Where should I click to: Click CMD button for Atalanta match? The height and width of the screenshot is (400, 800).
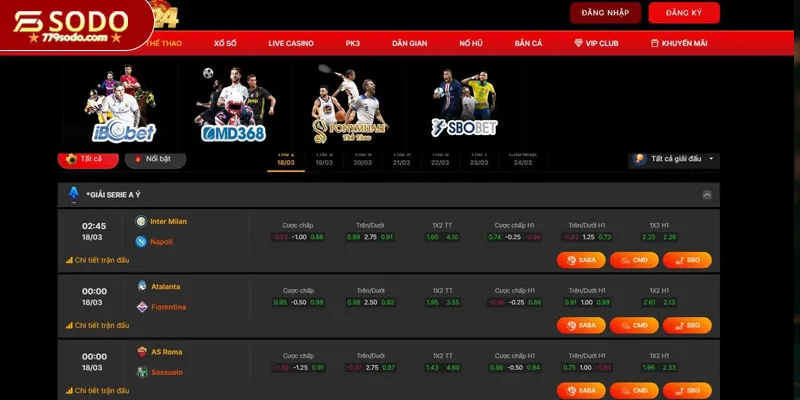[x=634, y=326]
